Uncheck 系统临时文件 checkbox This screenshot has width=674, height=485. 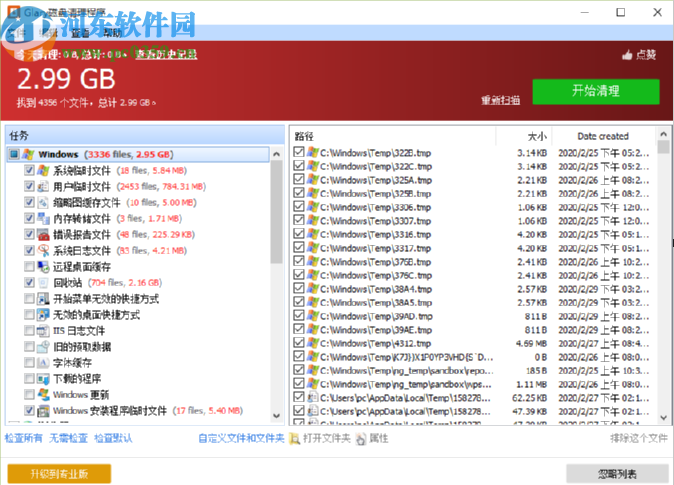click(29, 170)
